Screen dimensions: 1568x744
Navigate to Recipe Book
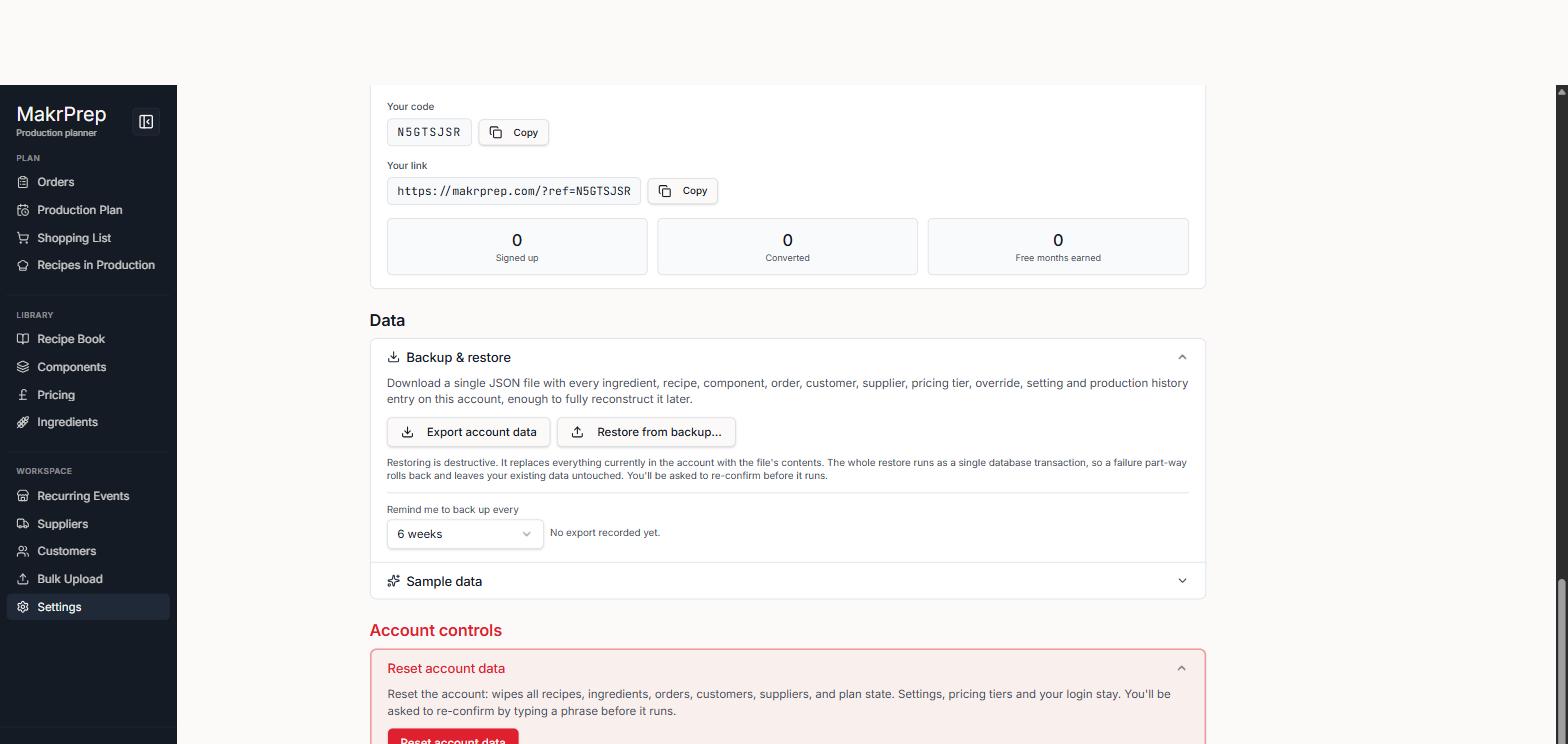coord(88,339)
